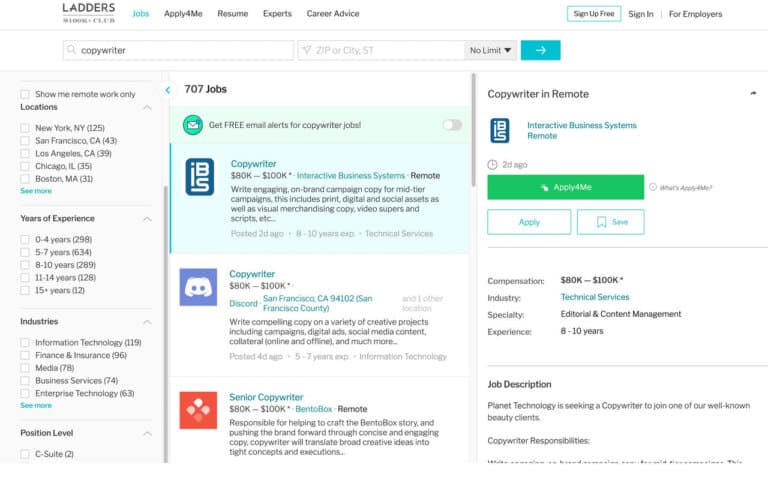This screenshot has width=768, height=480.
Task: Check Chicago, IL location filter
Action: click(x=24, y=166)
